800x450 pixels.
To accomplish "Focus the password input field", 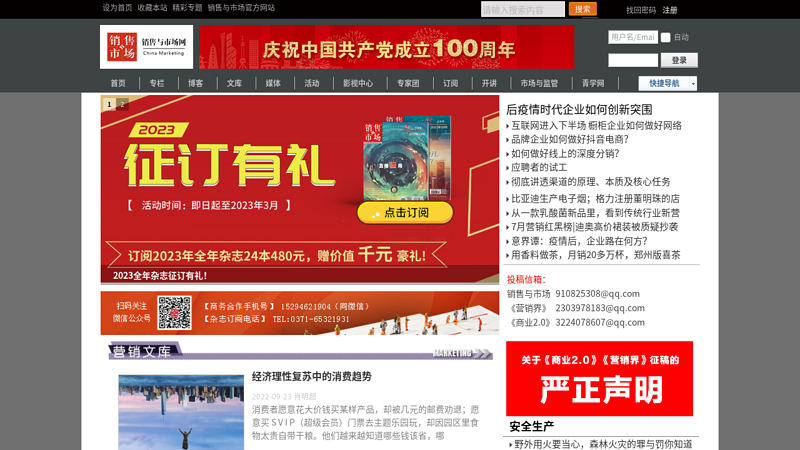I will [633, 60].
